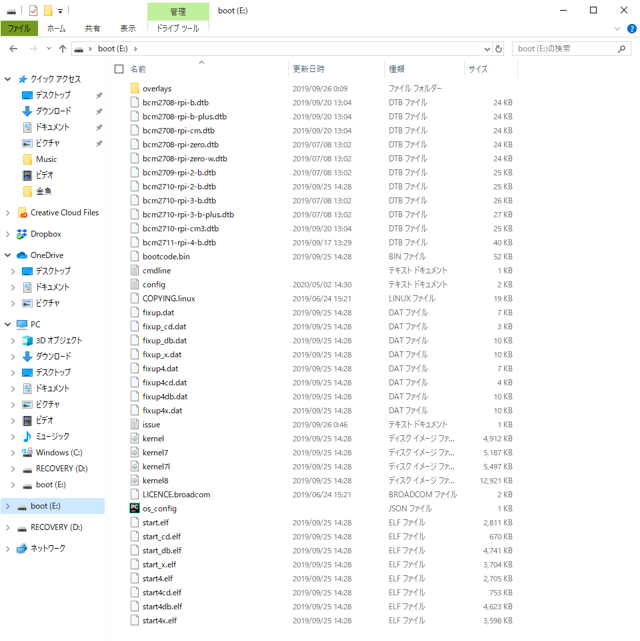Viewport: 640px width, 641px height.
Task: Select file start4x.elf
Action: (159, 620)
